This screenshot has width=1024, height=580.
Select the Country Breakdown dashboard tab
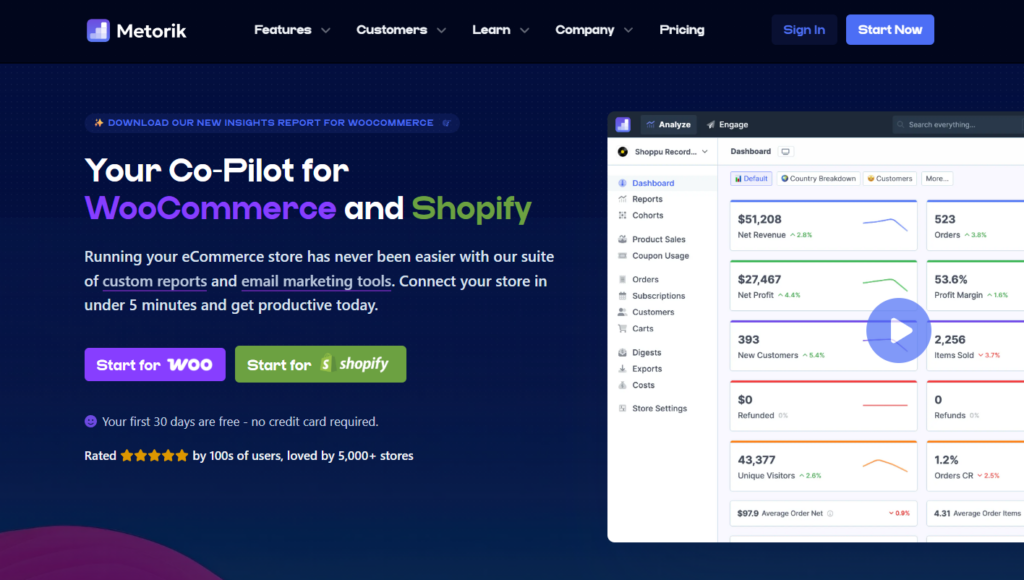click(818, 179)
